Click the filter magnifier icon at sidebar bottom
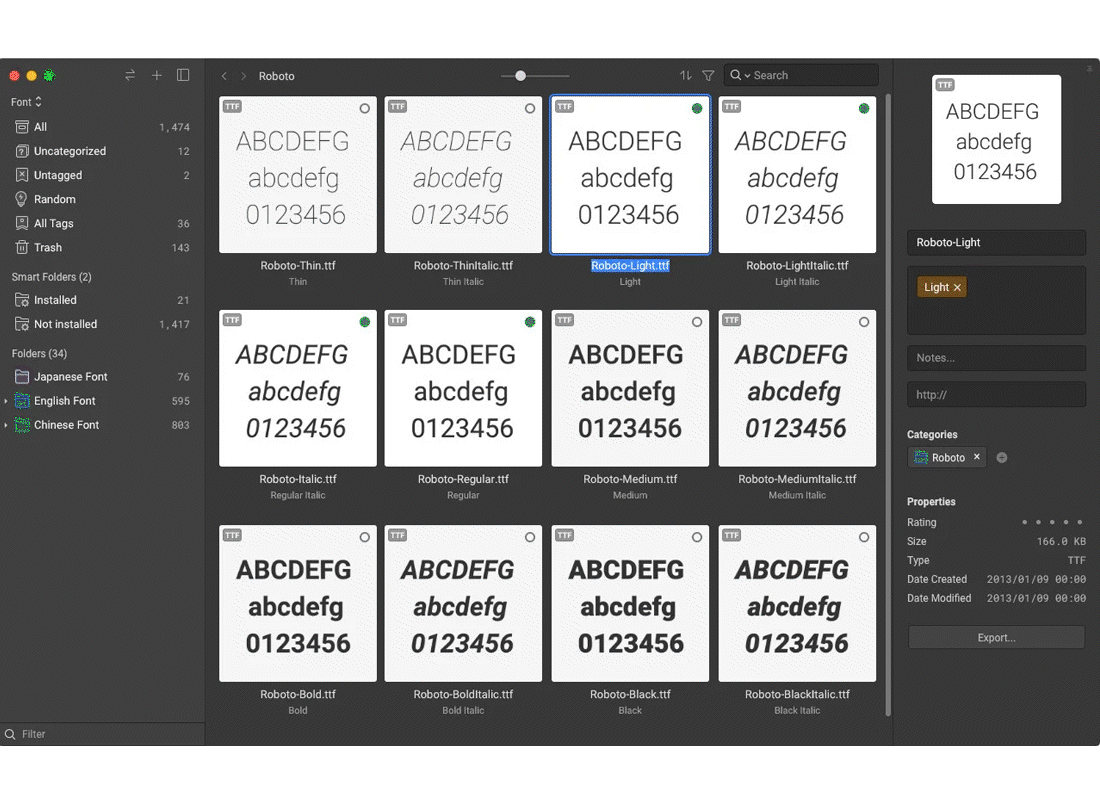This screenshot has width=1100, height=810. click(10, 734)
